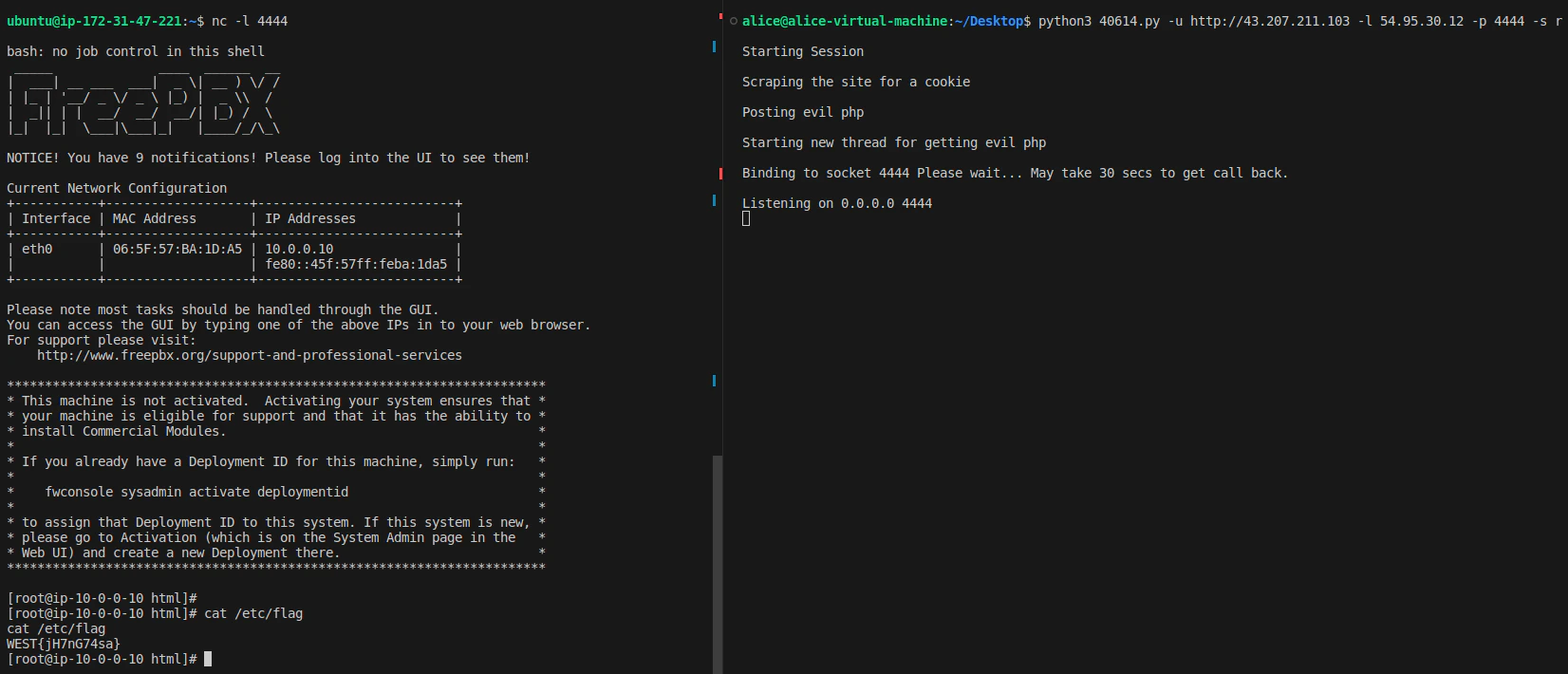Click 'For support please visit:' line
The width and height of the screenshot is (1568, 674).
click(x=102, y=340)
